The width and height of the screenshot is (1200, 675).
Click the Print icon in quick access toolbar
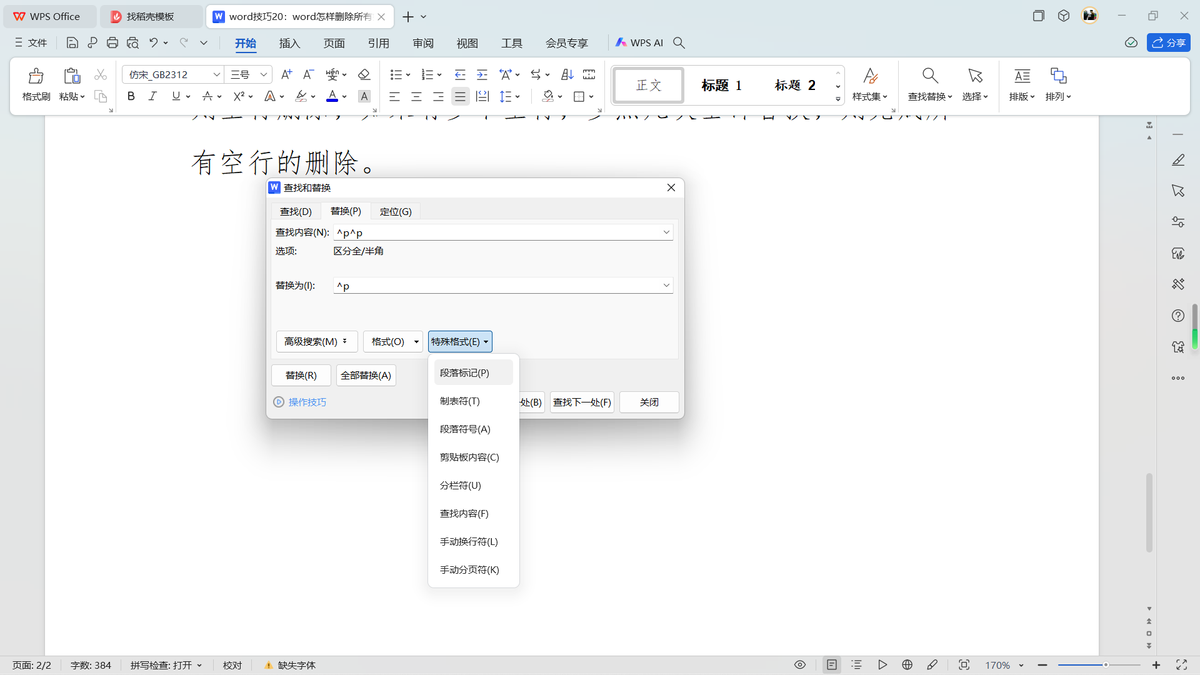coord(112,43)
